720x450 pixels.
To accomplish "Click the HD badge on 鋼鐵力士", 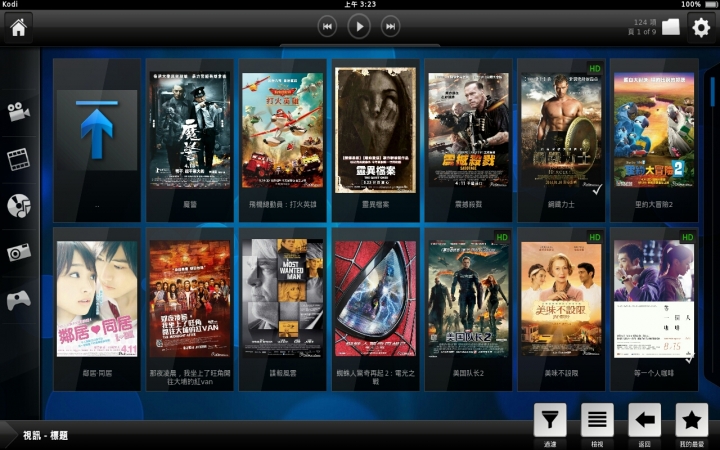I will (595, 68).
